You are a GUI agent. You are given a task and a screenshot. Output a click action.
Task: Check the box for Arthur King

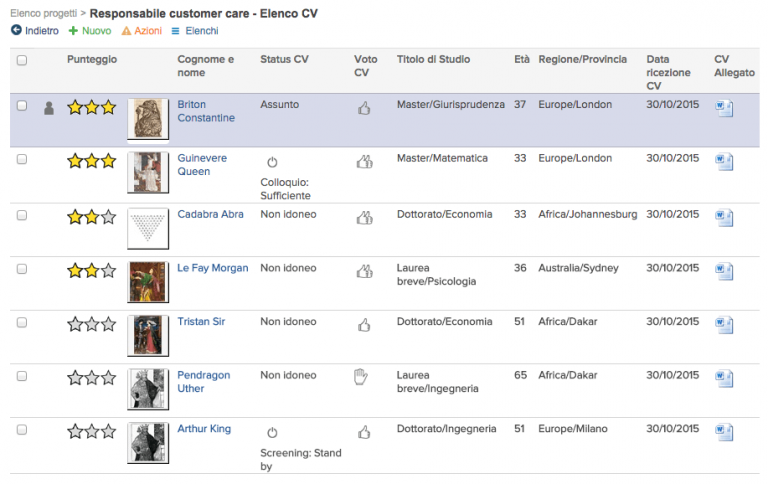(x=22, y=430)
